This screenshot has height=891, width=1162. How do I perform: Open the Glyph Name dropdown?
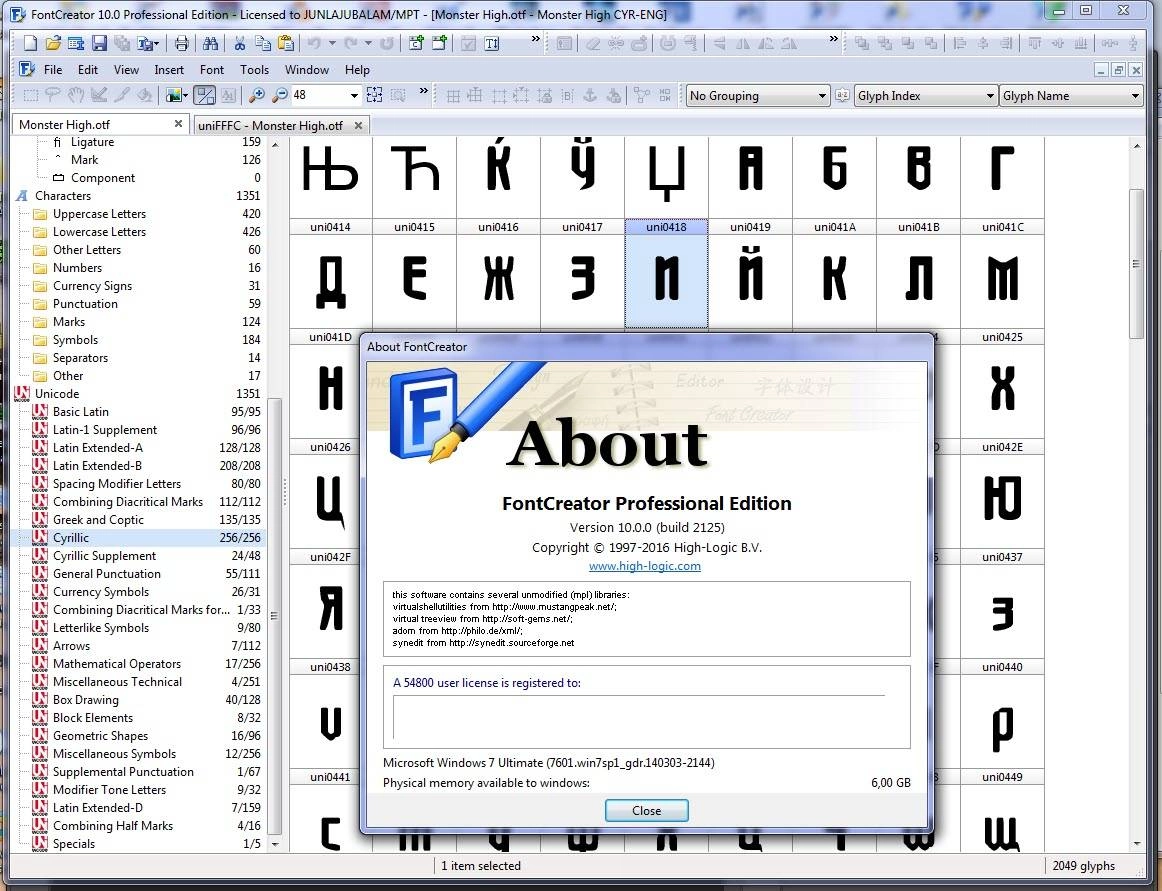coord(1070,96)
